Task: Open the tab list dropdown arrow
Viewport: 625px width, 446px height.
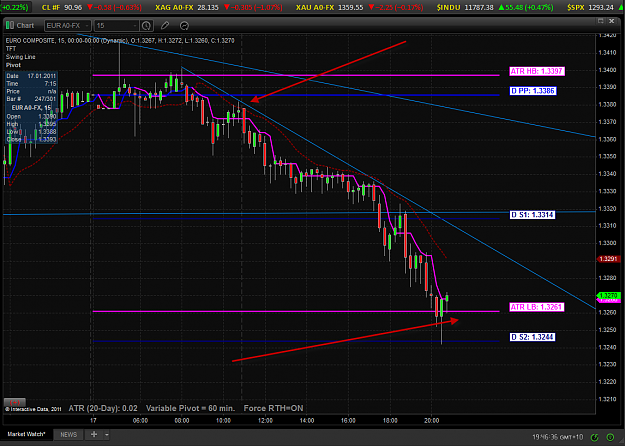Action: [107, 434]
